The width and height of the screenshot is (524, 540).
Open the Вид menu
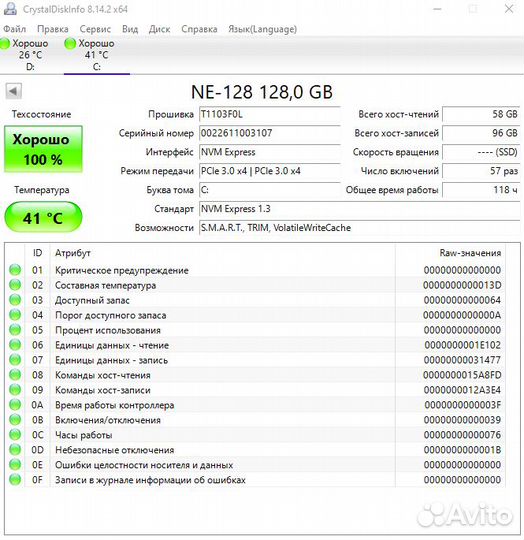coord(130,29)
